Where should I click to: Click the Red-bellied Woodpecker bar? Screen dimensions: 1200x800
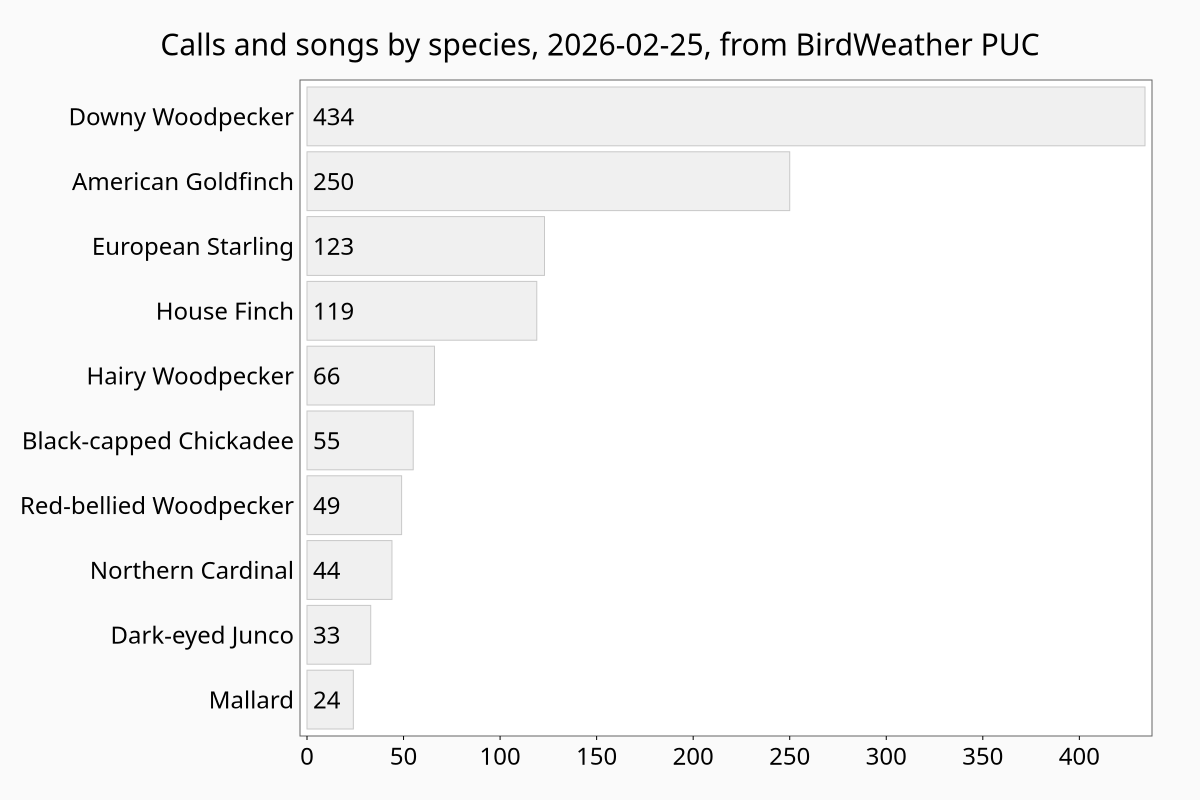[x=354, y=505]
